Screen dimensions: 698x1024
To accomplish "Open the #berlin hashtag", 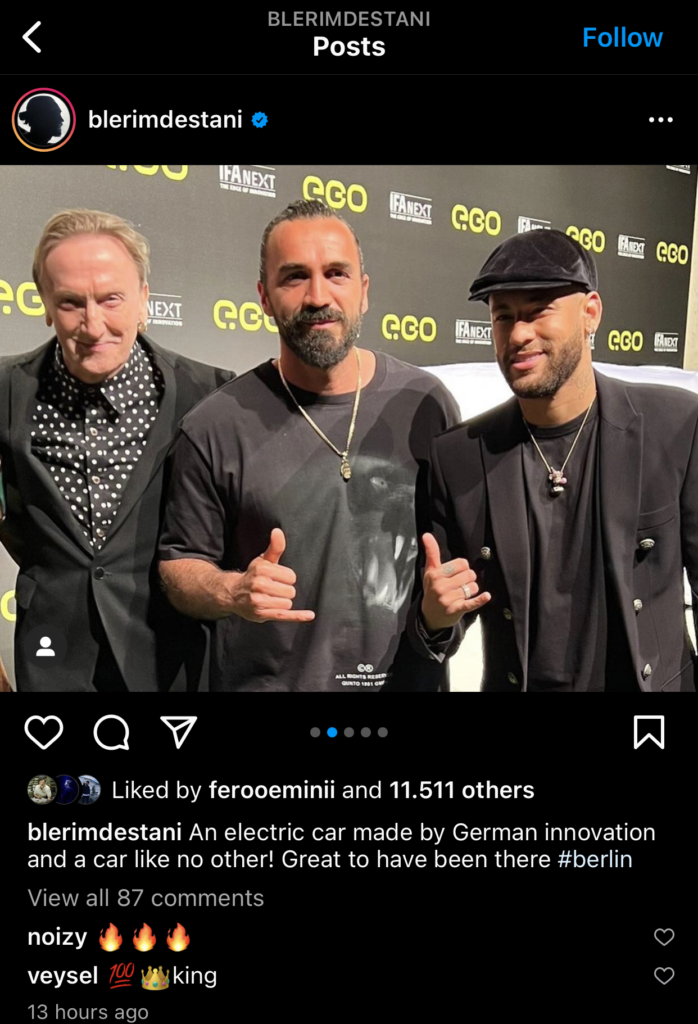I will click(x=595, y=859).
